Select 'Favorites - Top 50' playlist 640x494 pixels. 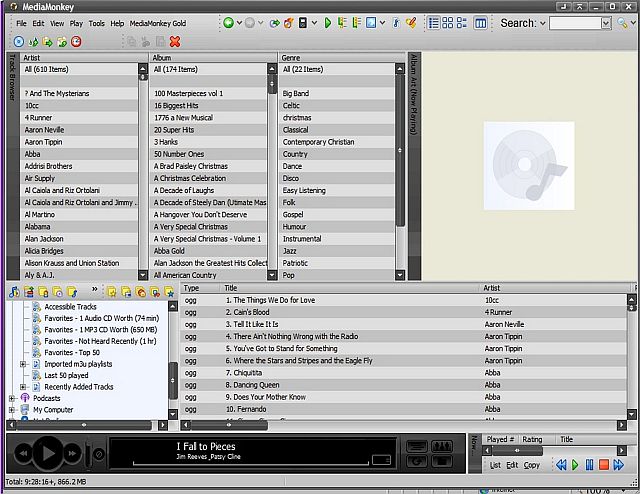coord(72,352)
